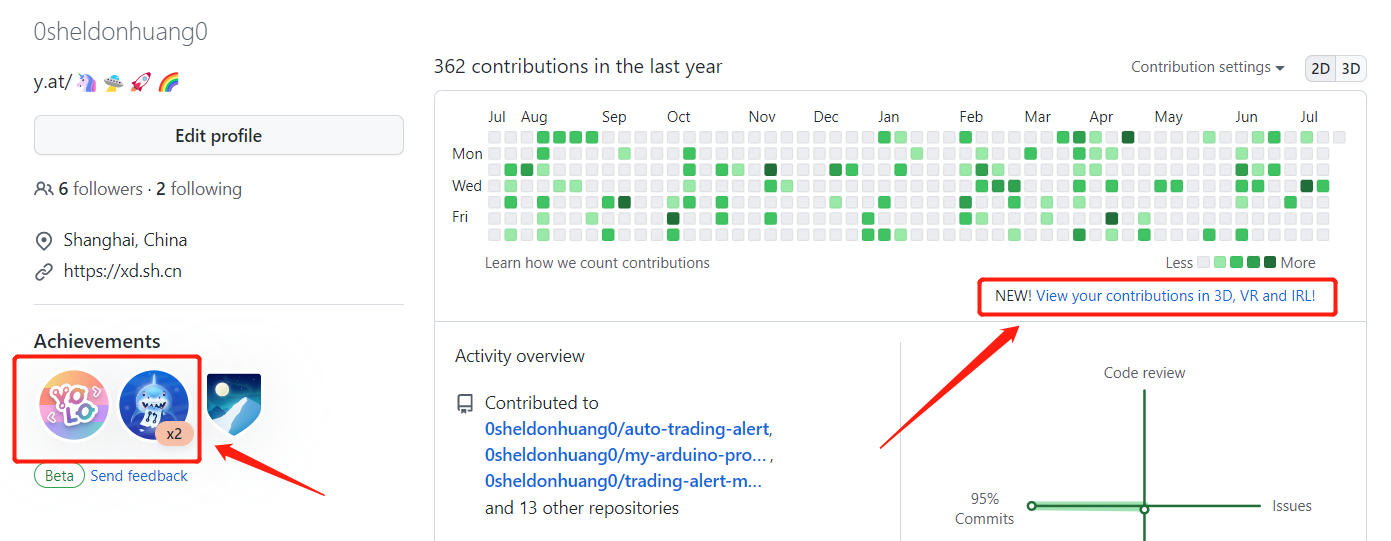Switch contribution graph to 3D view
This screenshot has height=541, width=1391.
click(x=1351, y=68)
